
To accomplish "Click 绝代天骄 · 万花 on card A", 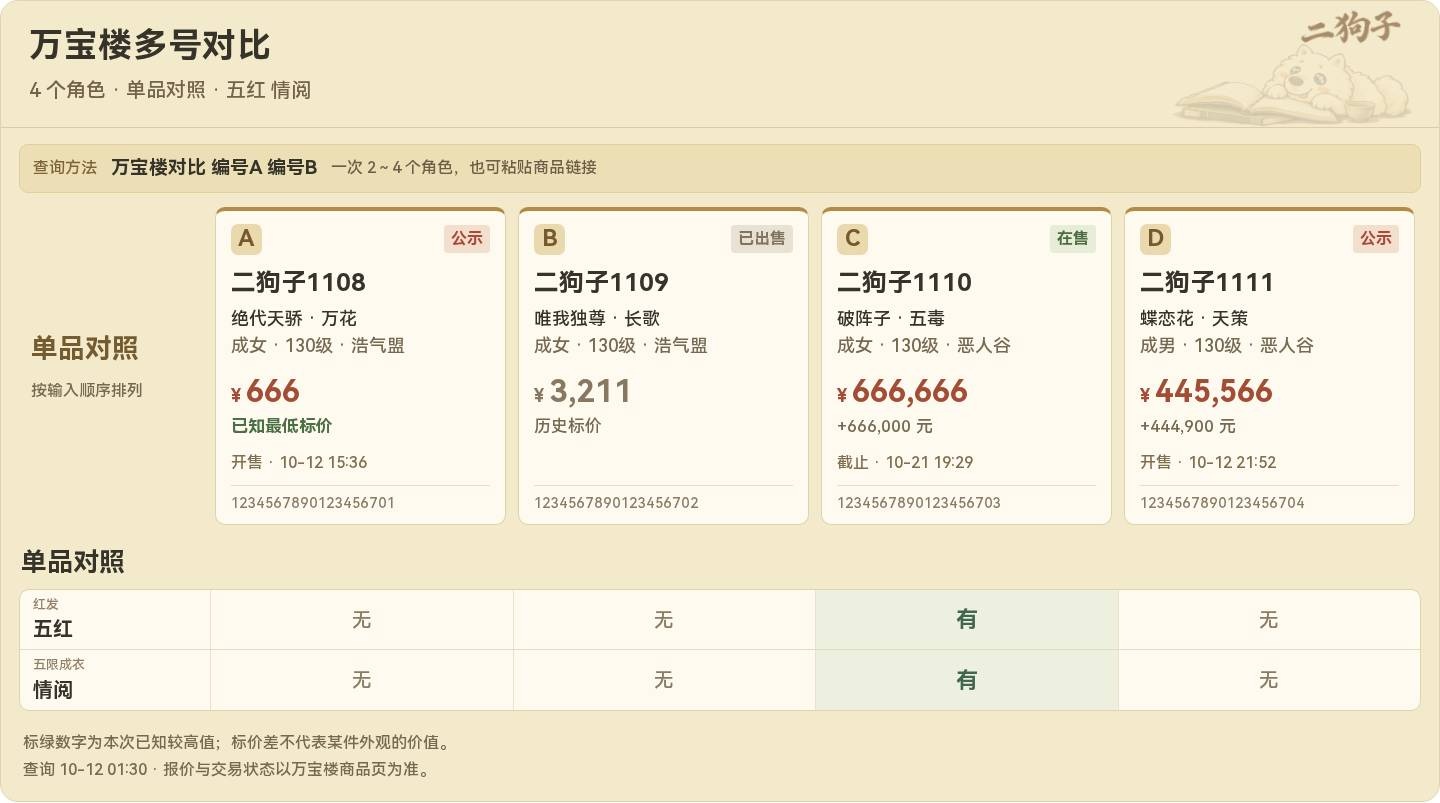I will coord(294,319).
